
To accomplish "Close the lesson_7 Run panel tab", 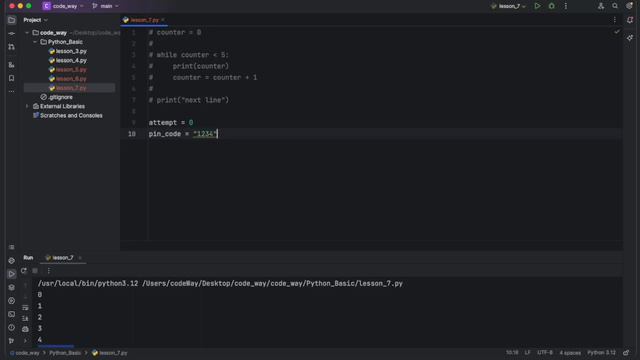I will tap(80, 258).
